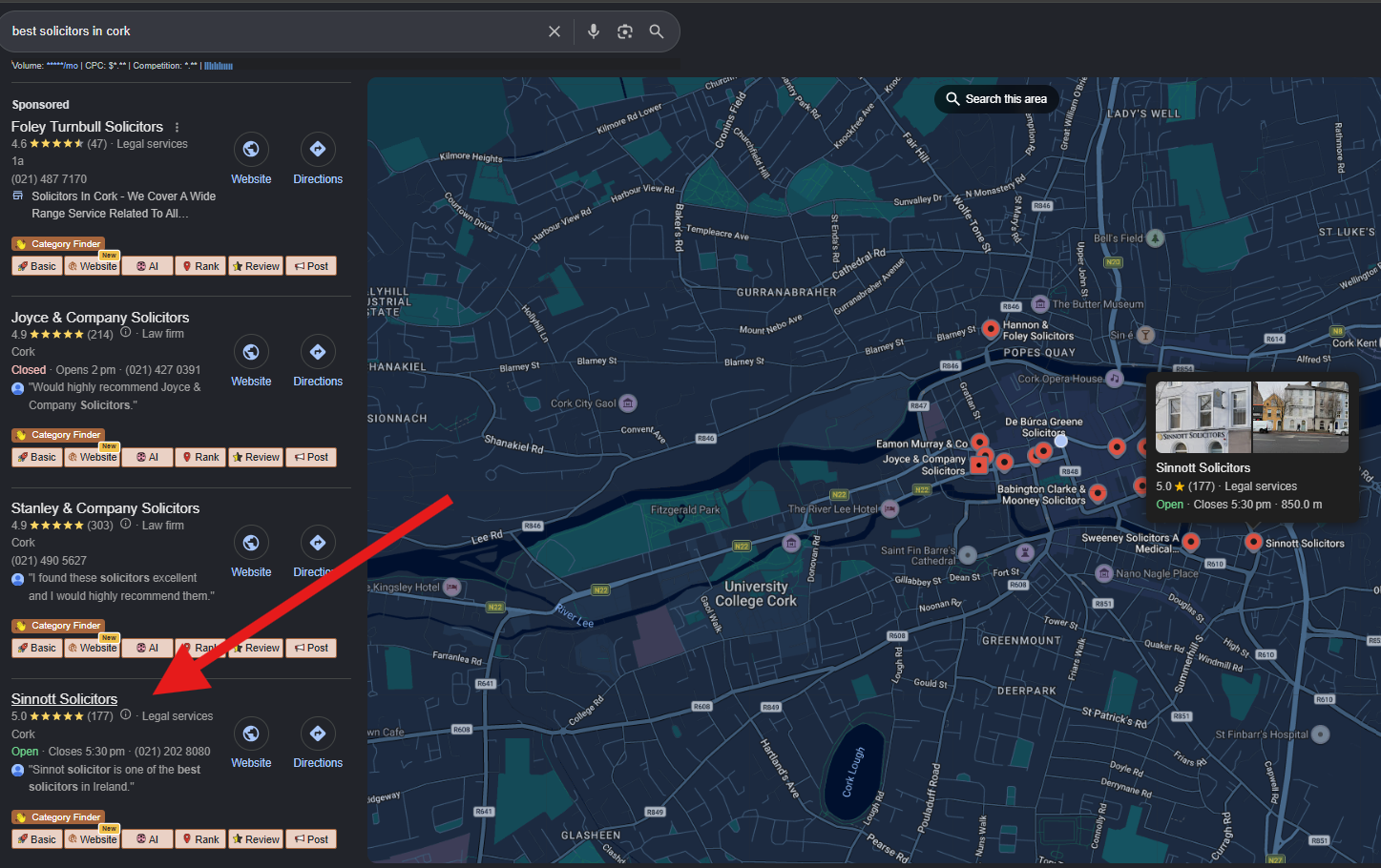
Task: Open the Sinnott Solicitors storefront photo on the map card
Action: [1203, 417]
